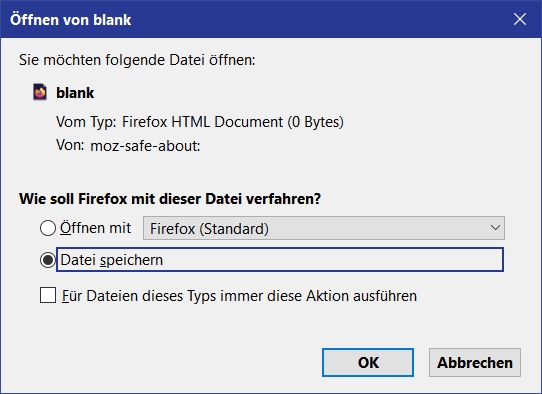The image size is (542, 394).
Task: Click the Vom Typ: label
Action: pos(86,122)
